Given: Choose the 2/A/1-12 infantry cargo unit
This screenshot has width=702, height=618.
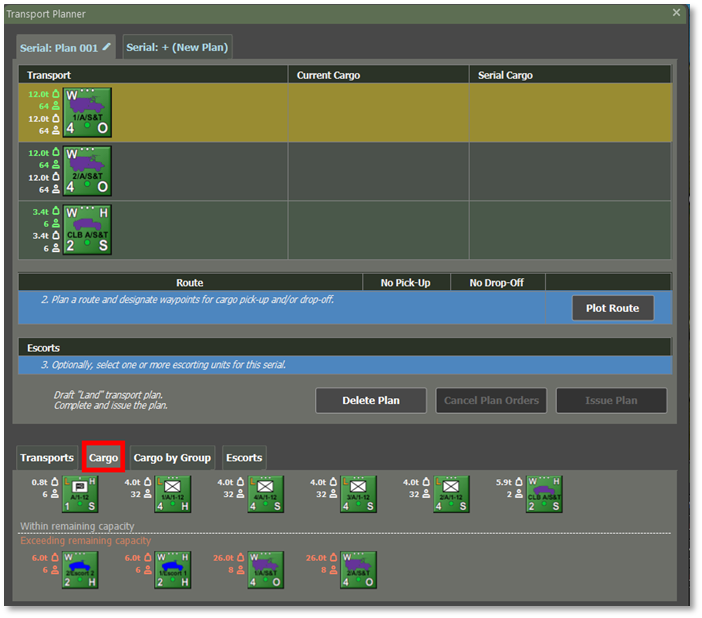Looking at the screenshot, I should point(451,495).
